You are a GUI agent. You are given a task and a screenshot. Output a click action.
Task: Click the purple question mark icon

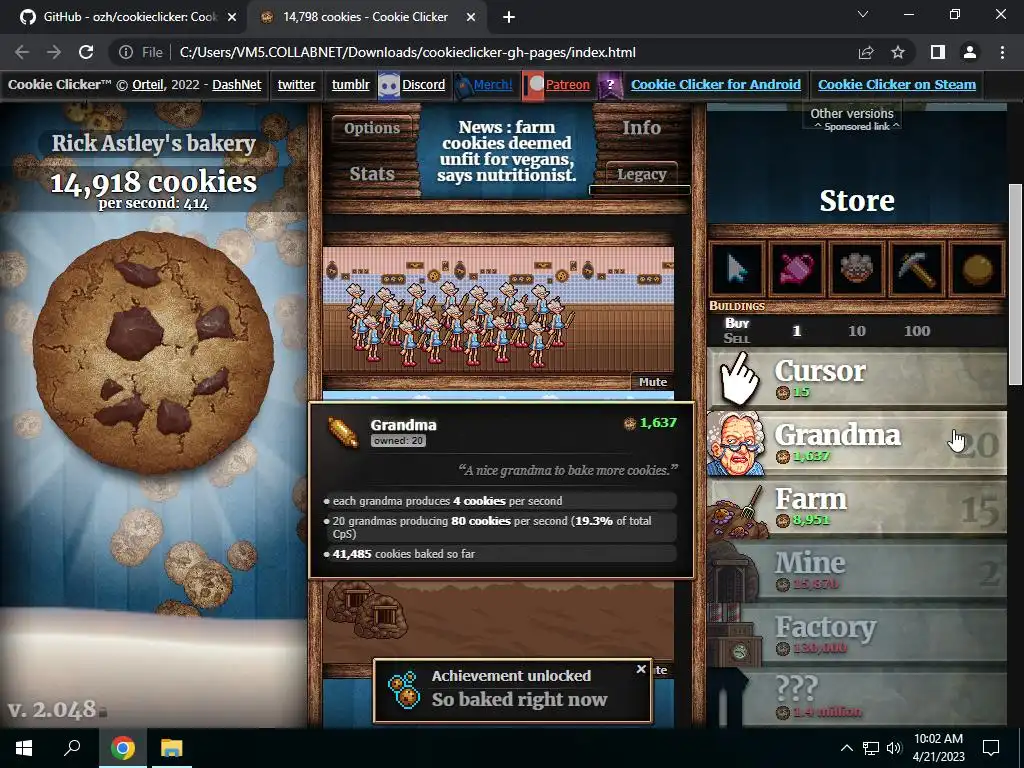(x=610, y=86)
